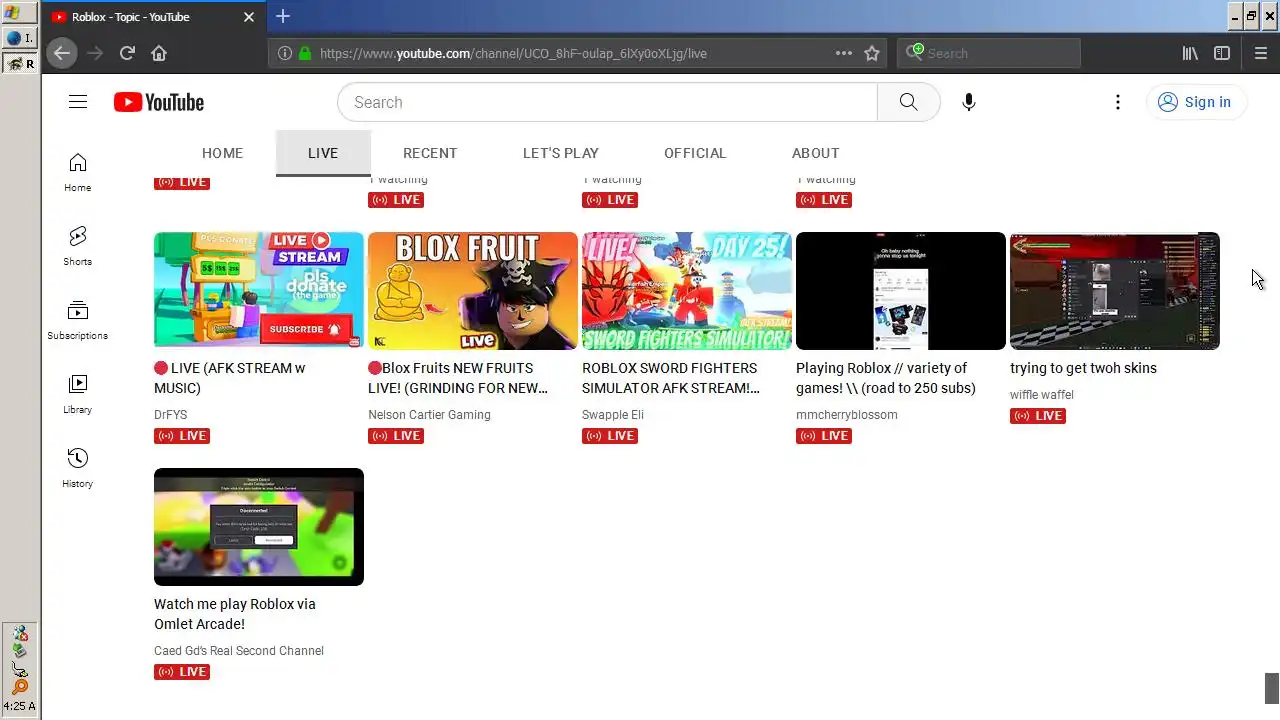The image size is (1280, 720).
Task: Select the Roblox - Topic browser tab
Action: (x=155, y=17)
